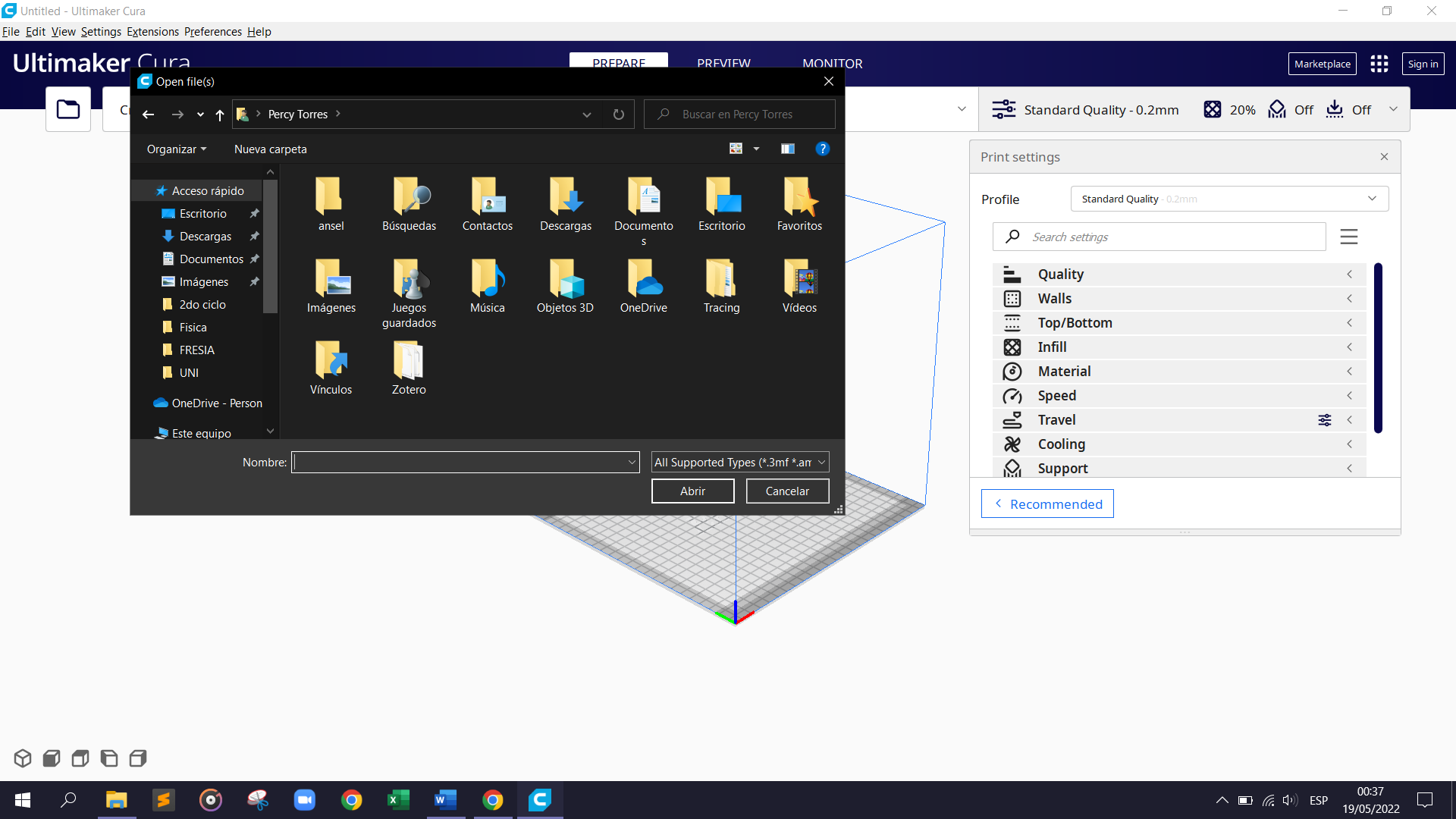Click the refresh icon in file dialog
1456x819 pixels.
click(618, 115)
